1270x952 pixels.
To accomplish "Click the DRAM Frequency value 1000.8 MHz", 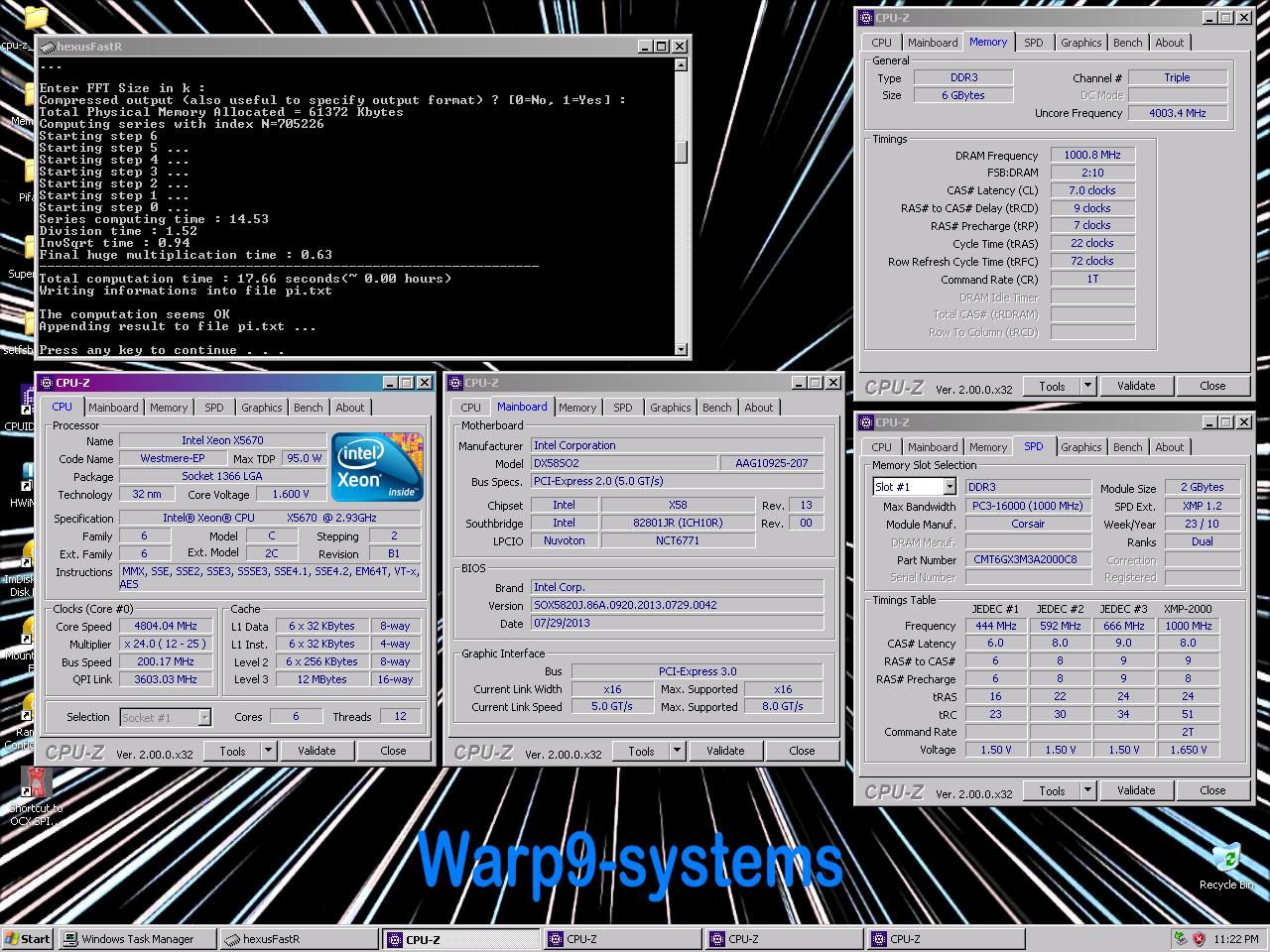I will pos(1092,155).
